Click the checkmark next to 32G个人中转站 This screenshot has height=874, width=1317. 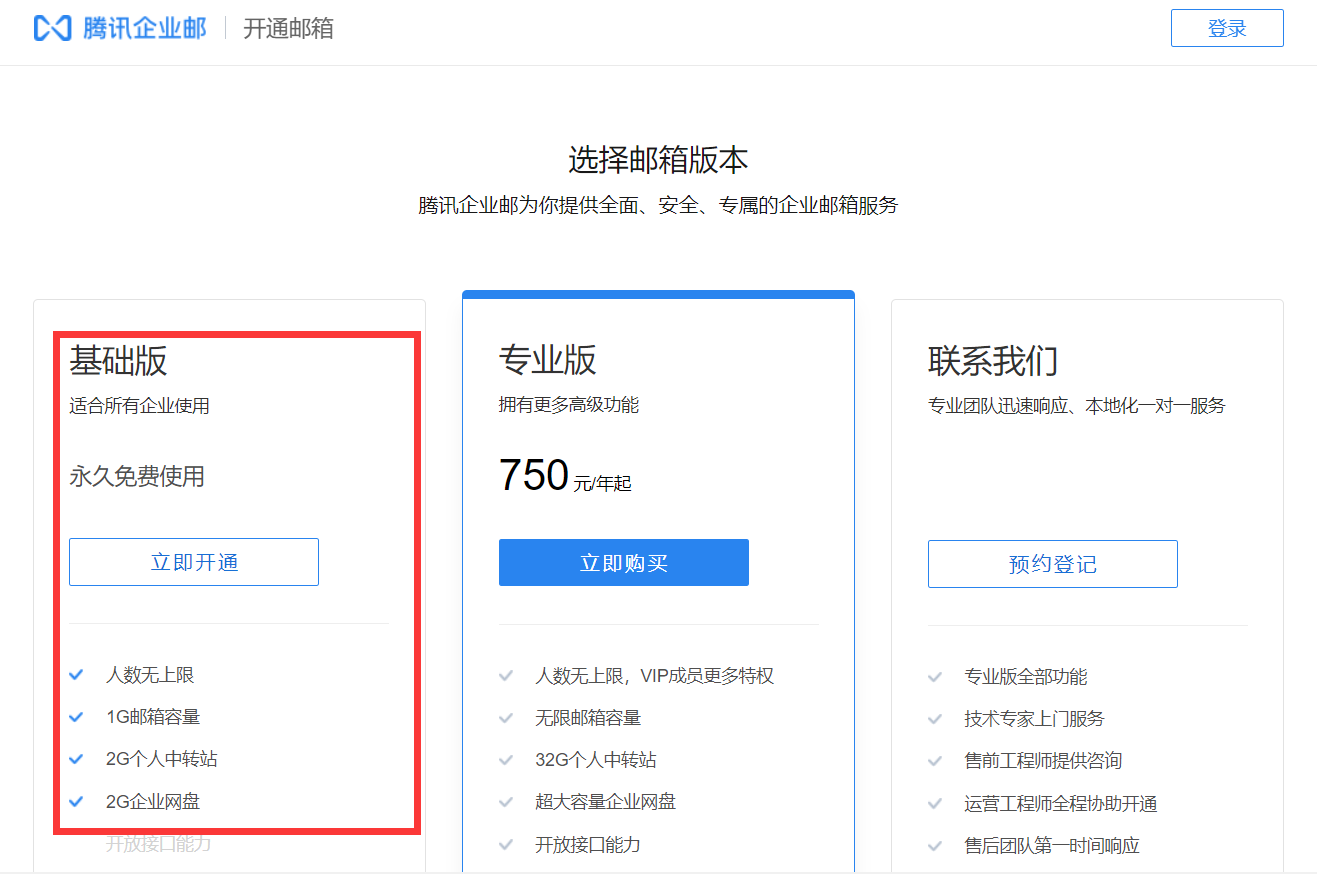point(506,758)
